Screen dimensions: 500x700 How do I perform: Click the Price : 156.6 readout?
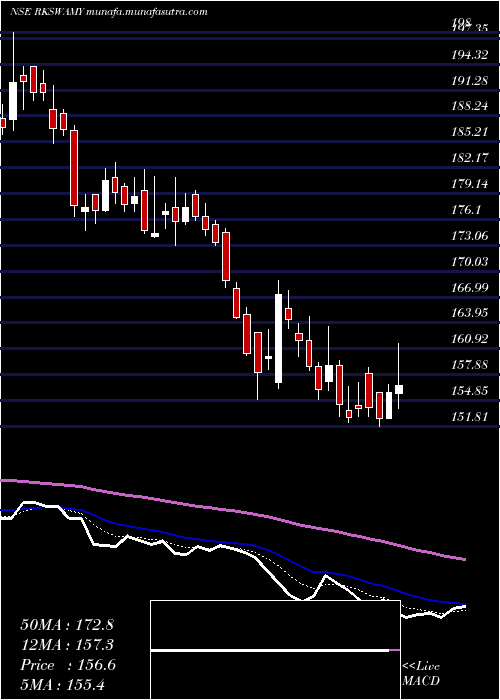tap(68, 665)
